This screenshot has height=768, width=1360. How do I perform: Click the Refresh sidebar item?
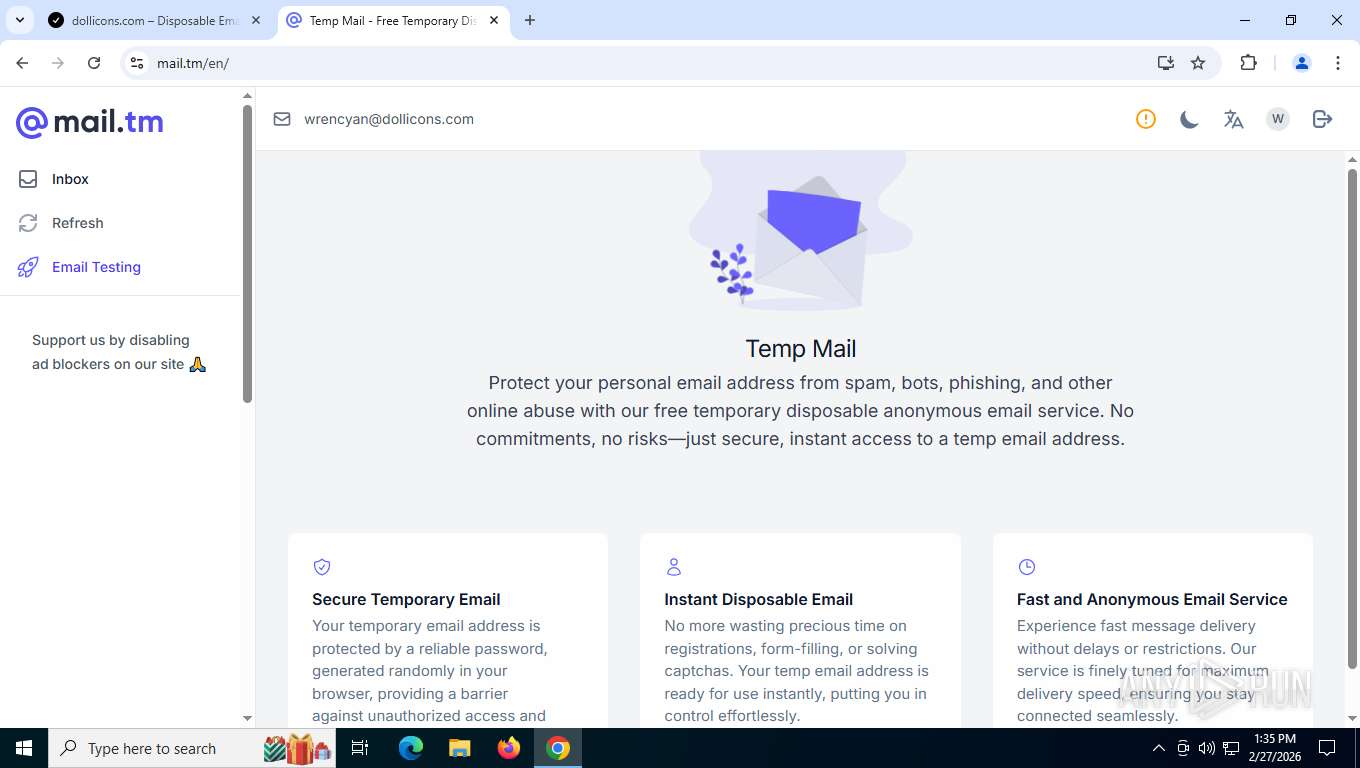(x=77, y=223)
